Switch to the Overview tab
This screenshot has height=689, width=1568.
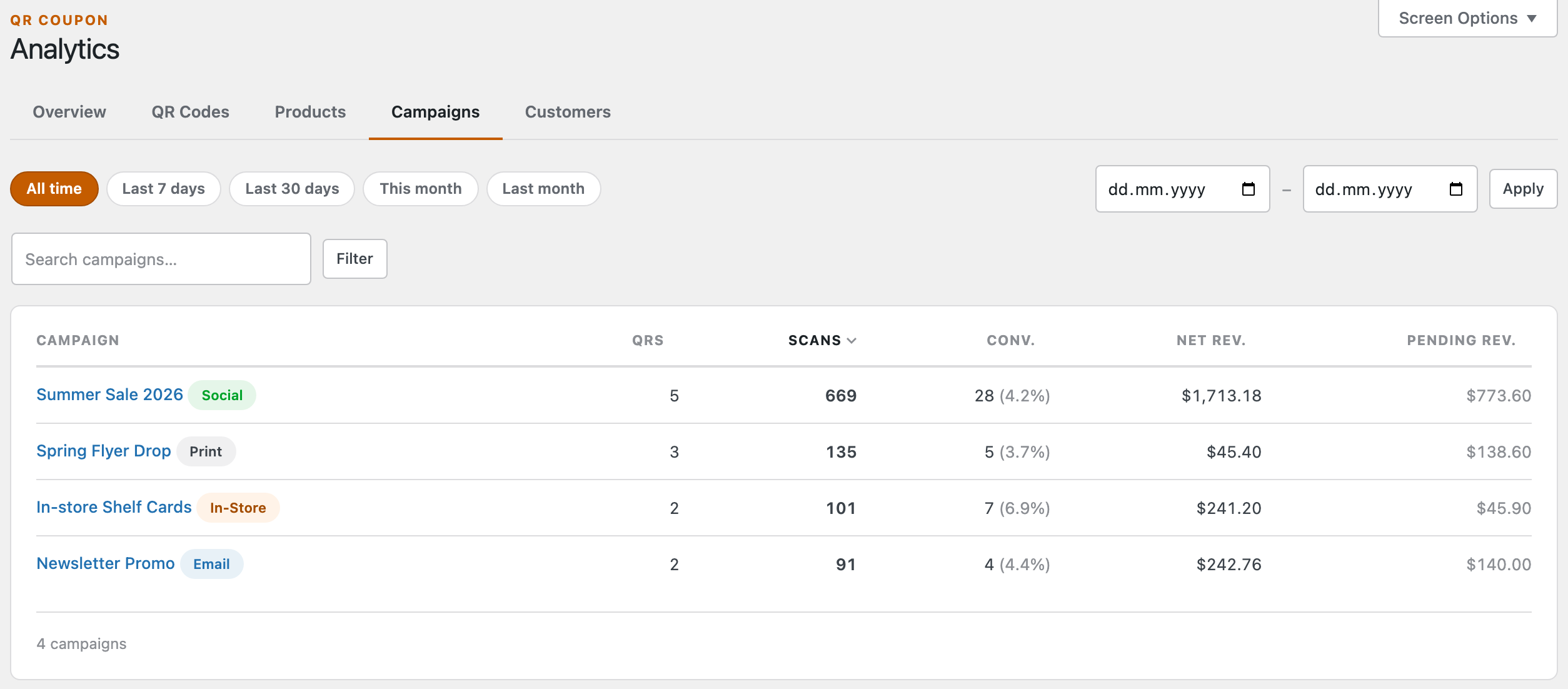(69, 112)
